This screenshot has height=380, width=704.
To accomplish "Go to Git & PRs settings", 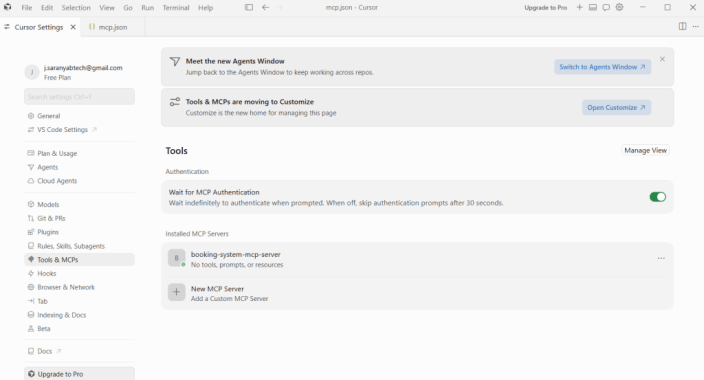I will (51, 218).
